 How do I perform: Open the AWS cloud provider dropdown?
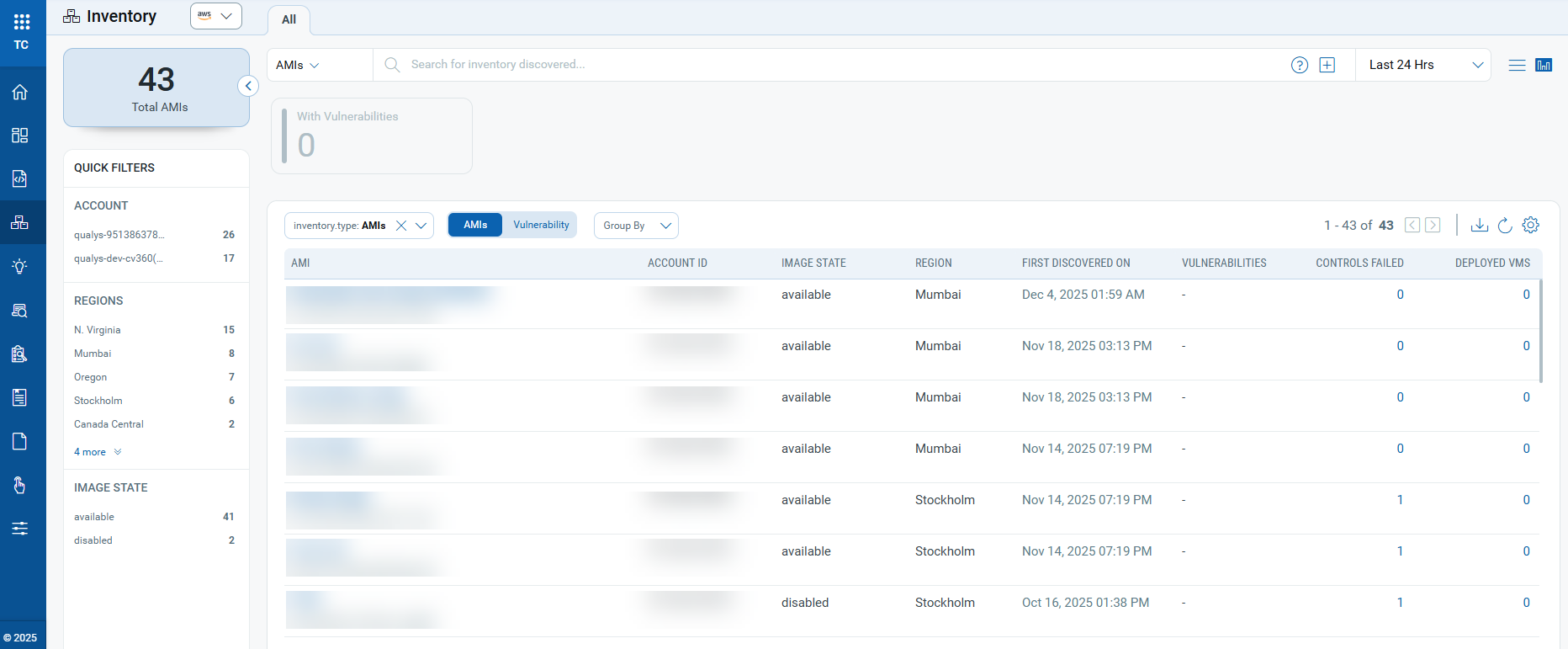coord(216,16)
